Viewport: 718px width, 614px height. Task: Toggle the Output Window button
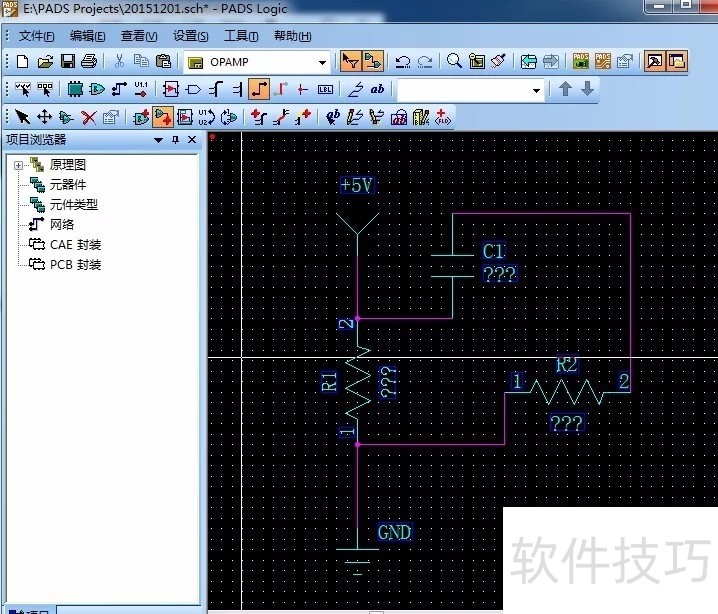point(654,61)
